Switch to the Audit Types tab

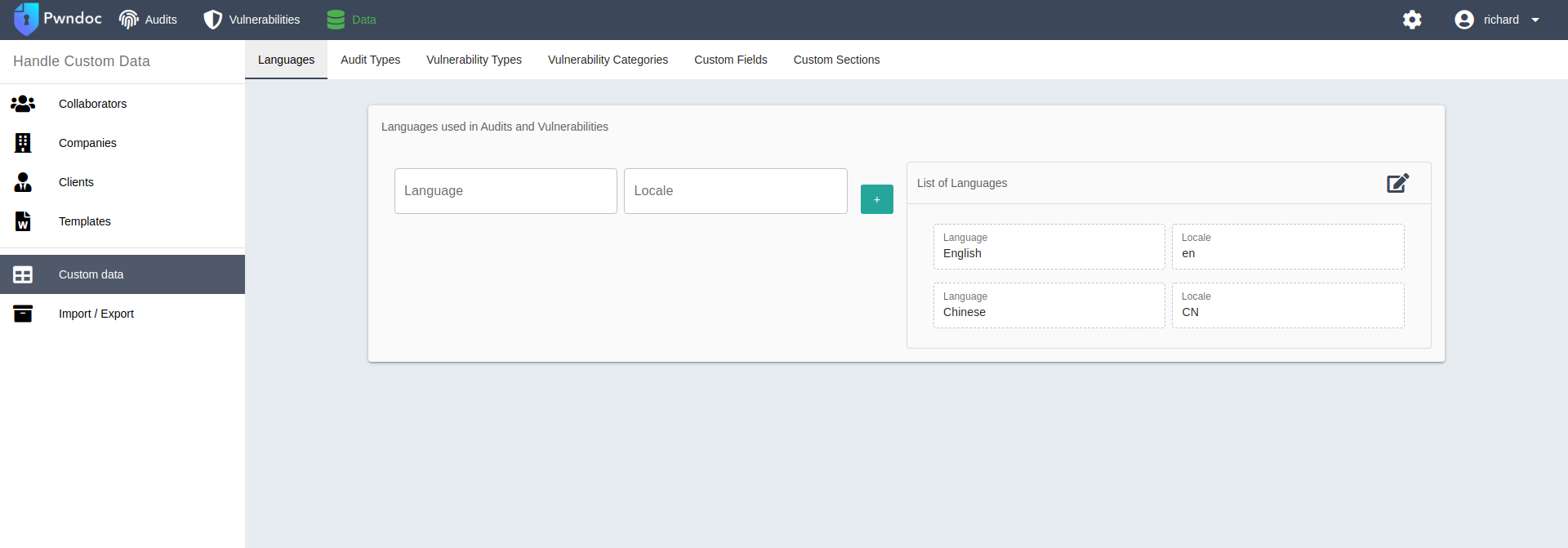coord(370,60)
